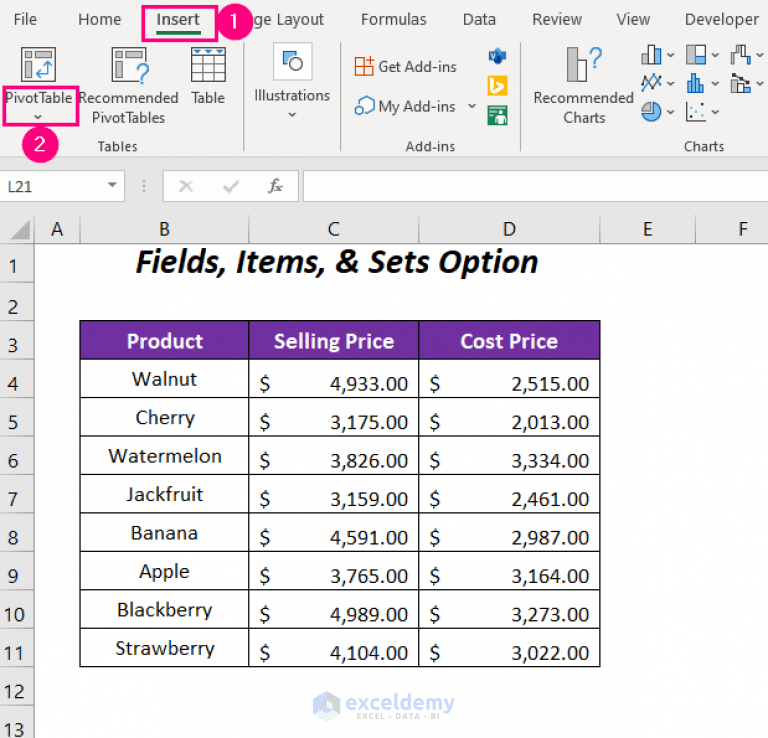768x738 pixels.
Task: Expand the PivotTable dropdown arrow
Action: (38, 117)
